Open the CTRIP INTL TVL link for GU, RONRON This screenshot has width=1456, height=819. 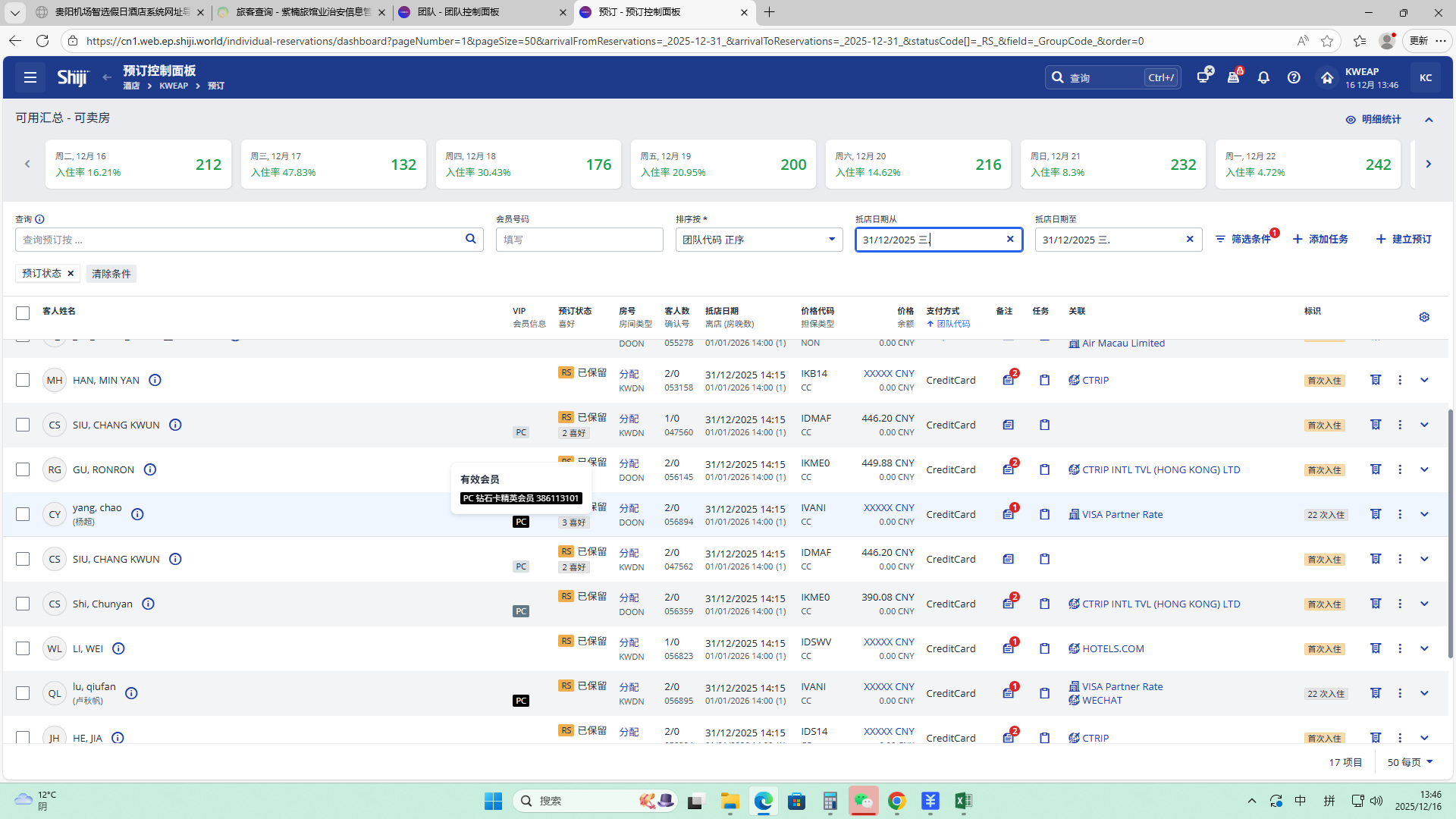[1160, 469]
